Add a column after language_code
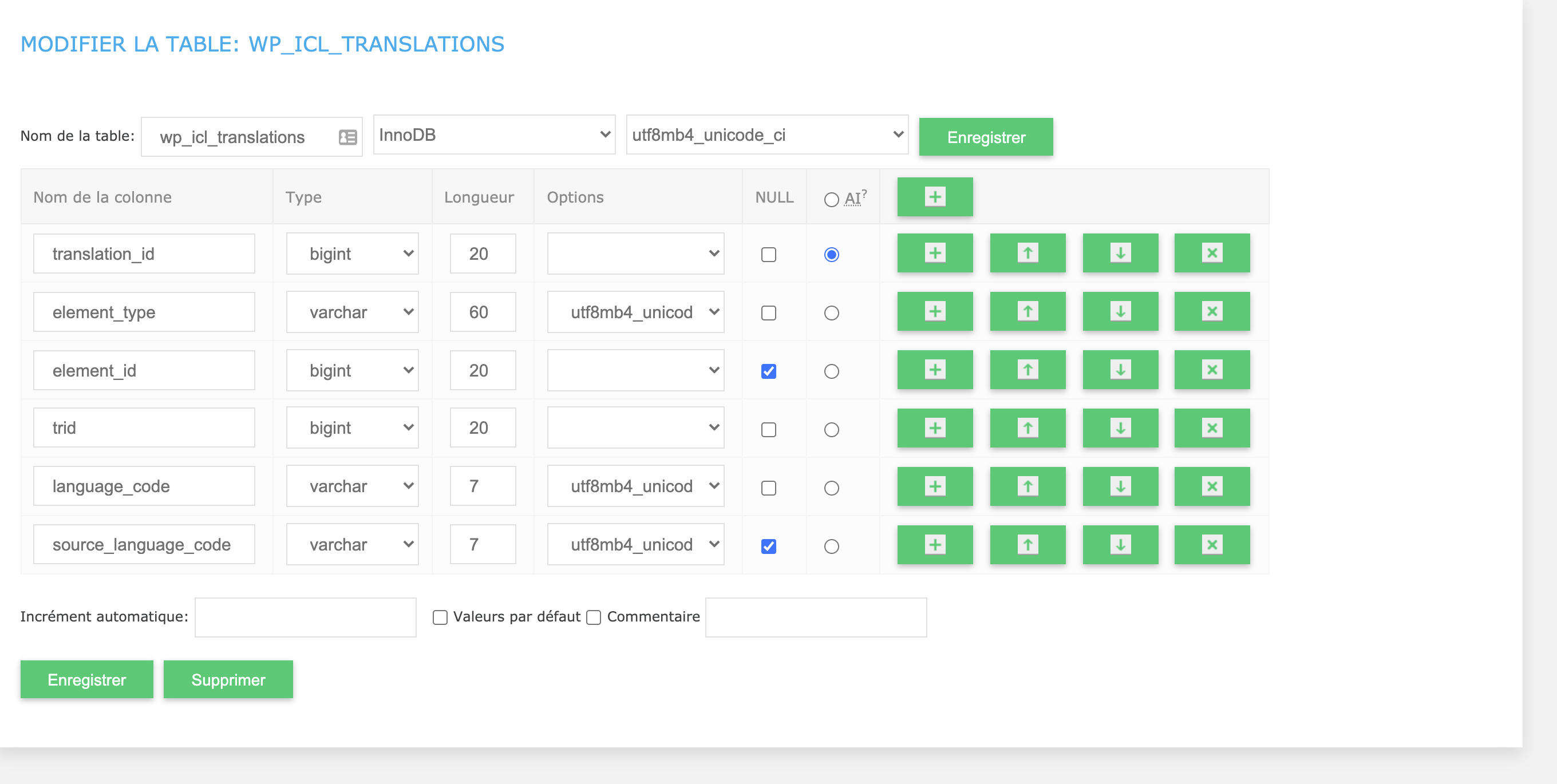 pos(934,486)
